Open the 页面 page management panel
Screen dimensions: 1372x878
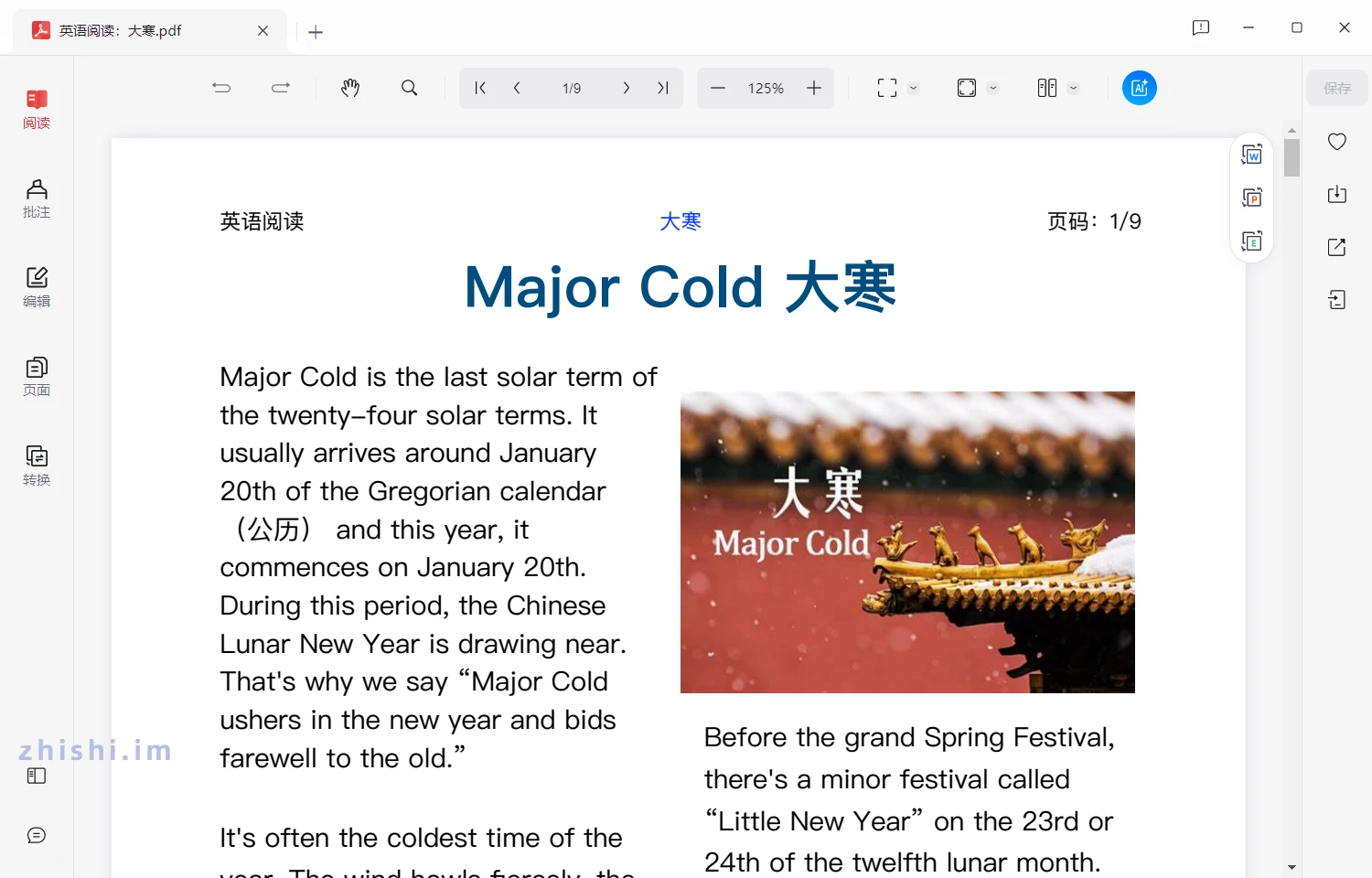(37, 377)
